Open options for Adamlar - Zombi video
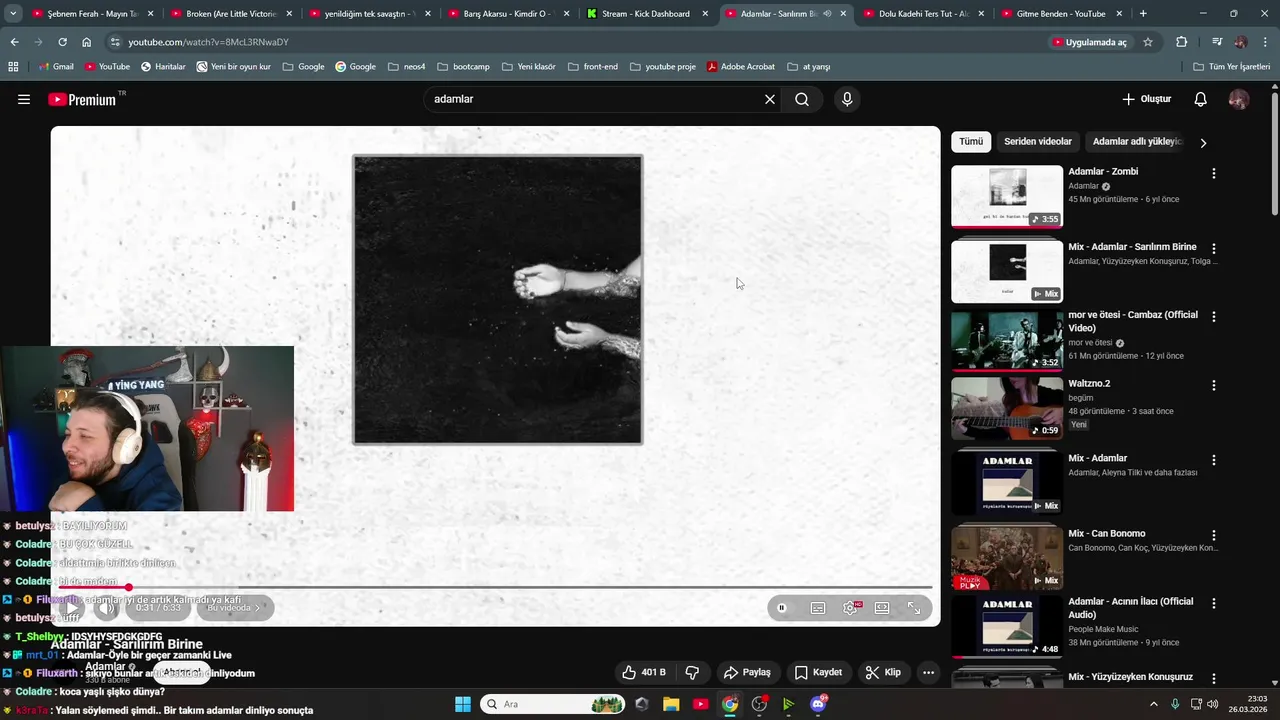1280x720 pixels. [1214, 173]
